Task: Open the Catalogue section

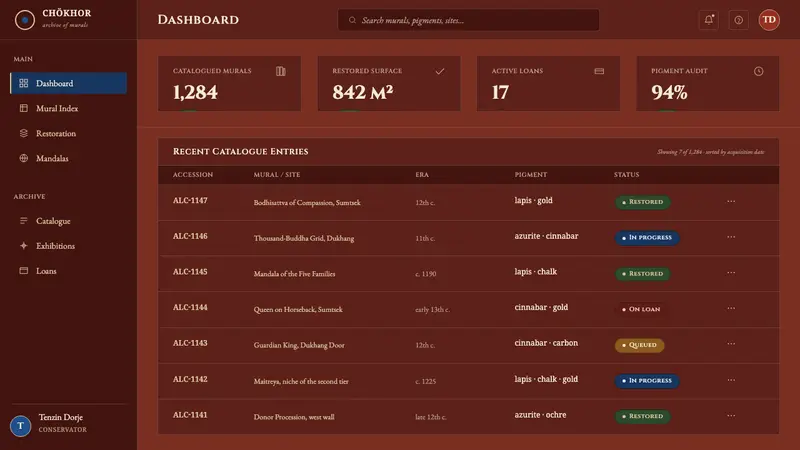Action: [68, 221]
